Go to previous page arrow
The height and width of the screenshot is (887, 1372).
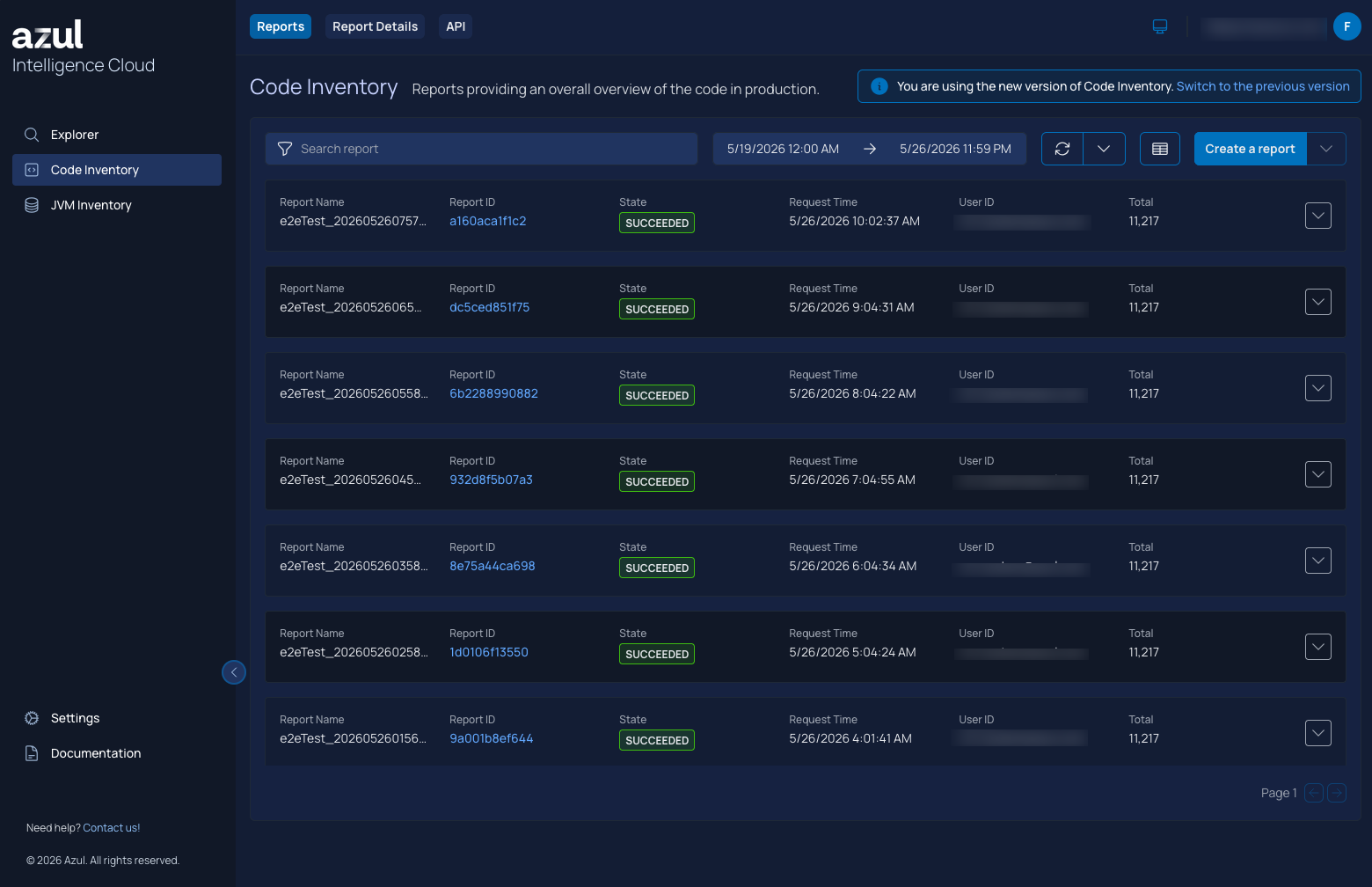coord(1314,793)
